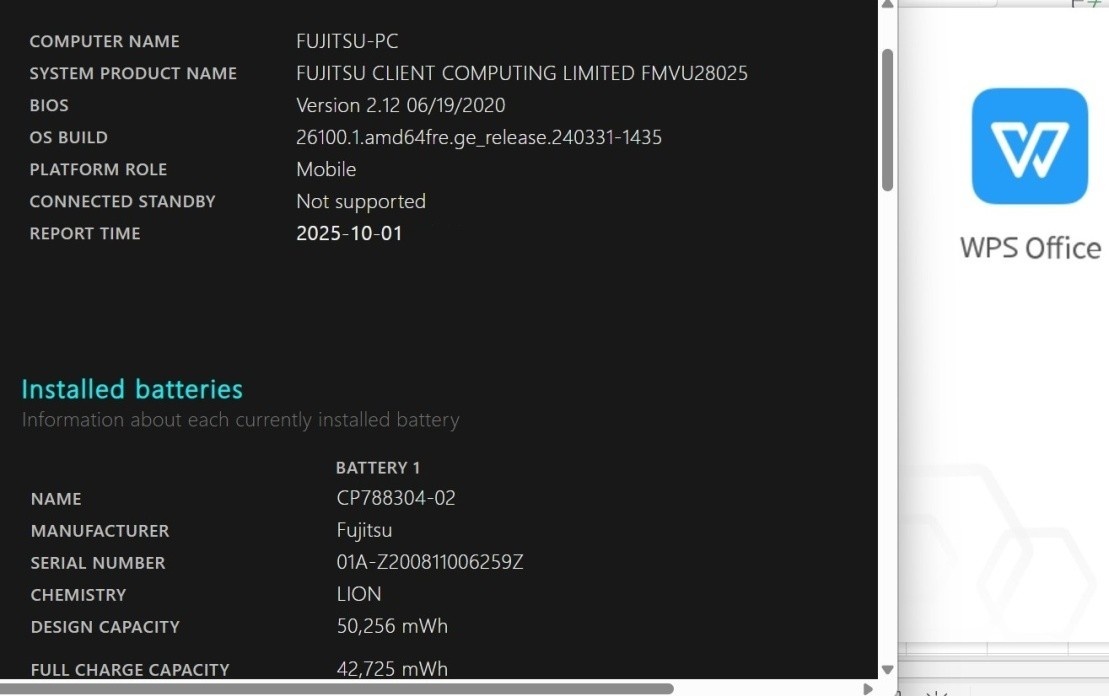Click the battery serial number value
Image resolution: width=1109 pixels, height=696 pixels.
tap(430, 562)
